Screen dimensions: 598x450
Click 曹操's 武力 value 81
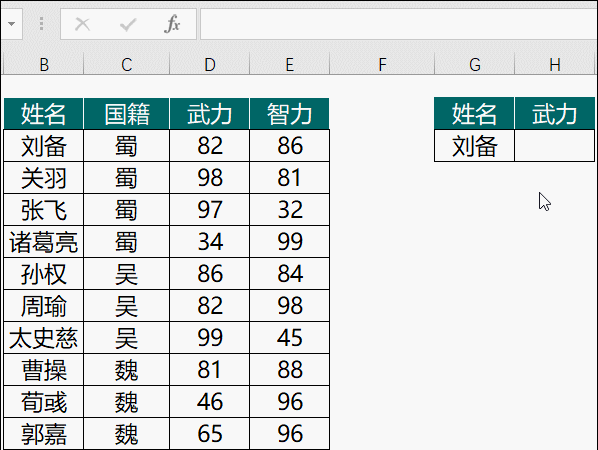coord(209,370)
